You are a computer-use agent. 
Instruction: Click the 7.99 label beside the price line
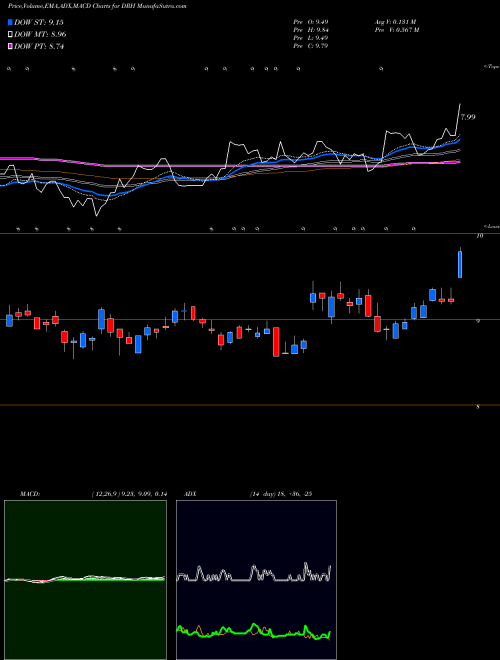coord(468,117)
